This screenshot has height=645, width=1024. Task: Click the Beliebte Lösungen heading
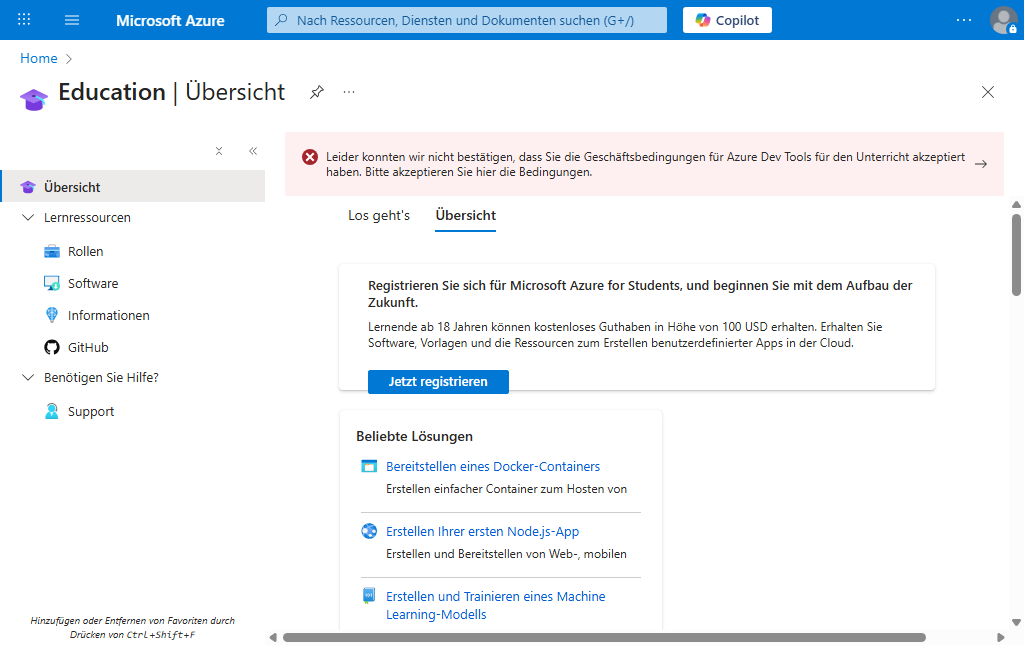pos(414,436)
